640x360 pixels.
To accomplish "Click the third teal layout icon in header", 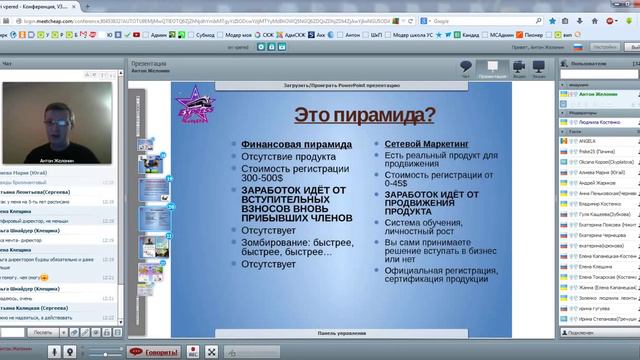I will point(282,47).
